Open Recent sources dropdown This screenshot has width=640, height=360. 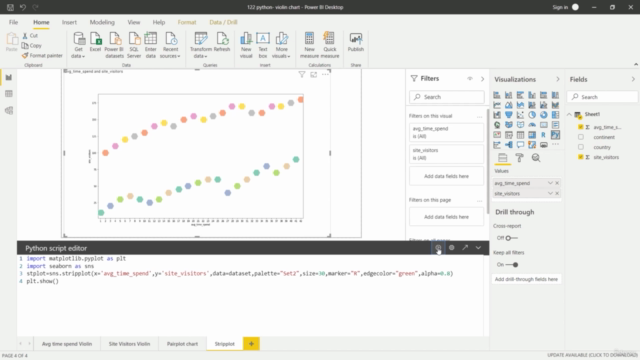click(x=170, y=45)
